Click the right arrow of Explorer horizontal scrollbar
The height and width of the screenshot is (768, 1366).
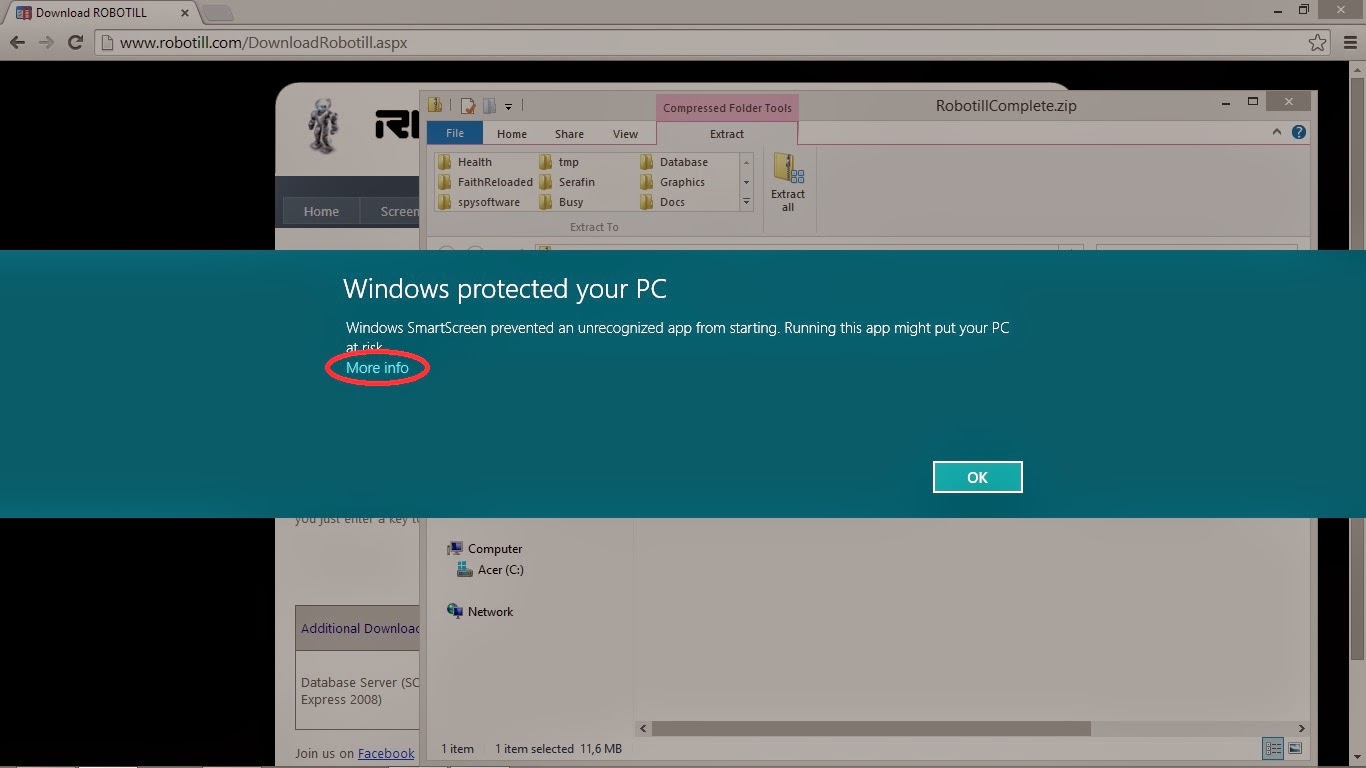1301,729
